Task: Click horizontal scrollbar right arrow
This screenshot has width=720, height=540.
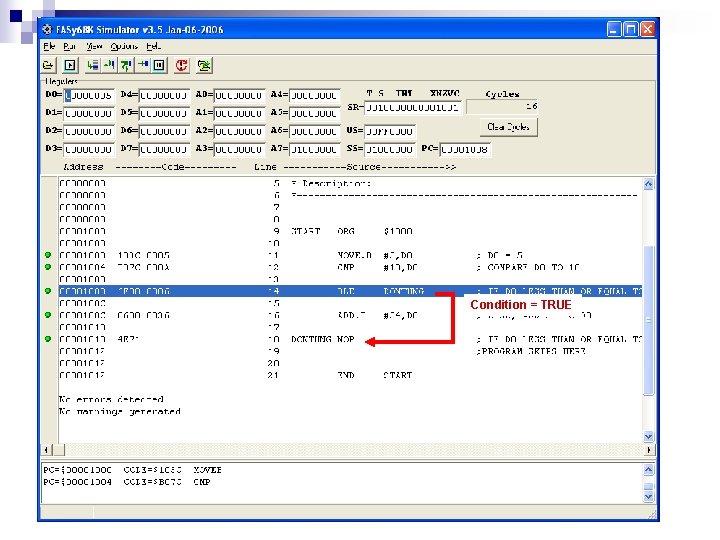Action: (648, 450)
